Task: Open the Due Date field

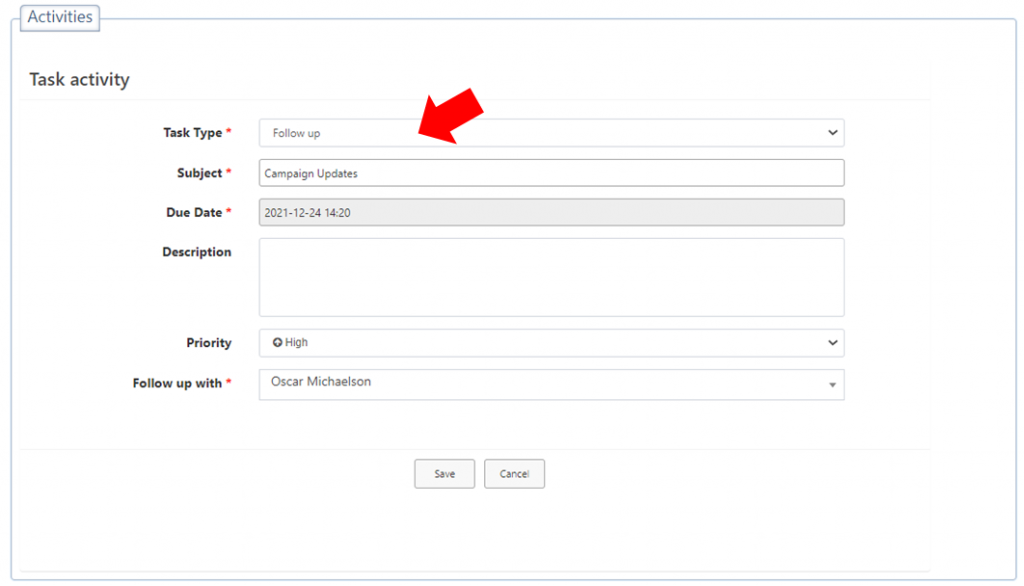Action: (x=551, y=212)
